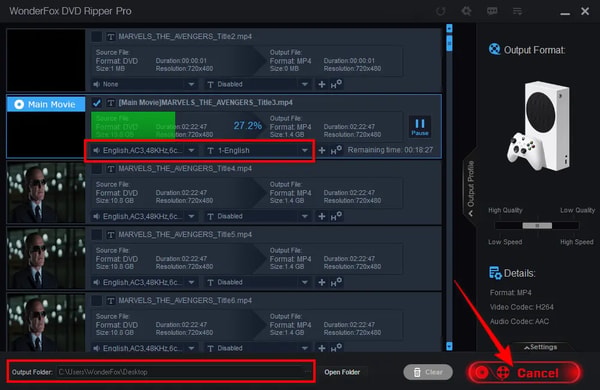Open settings gear in the title bar

coord(466,11)
